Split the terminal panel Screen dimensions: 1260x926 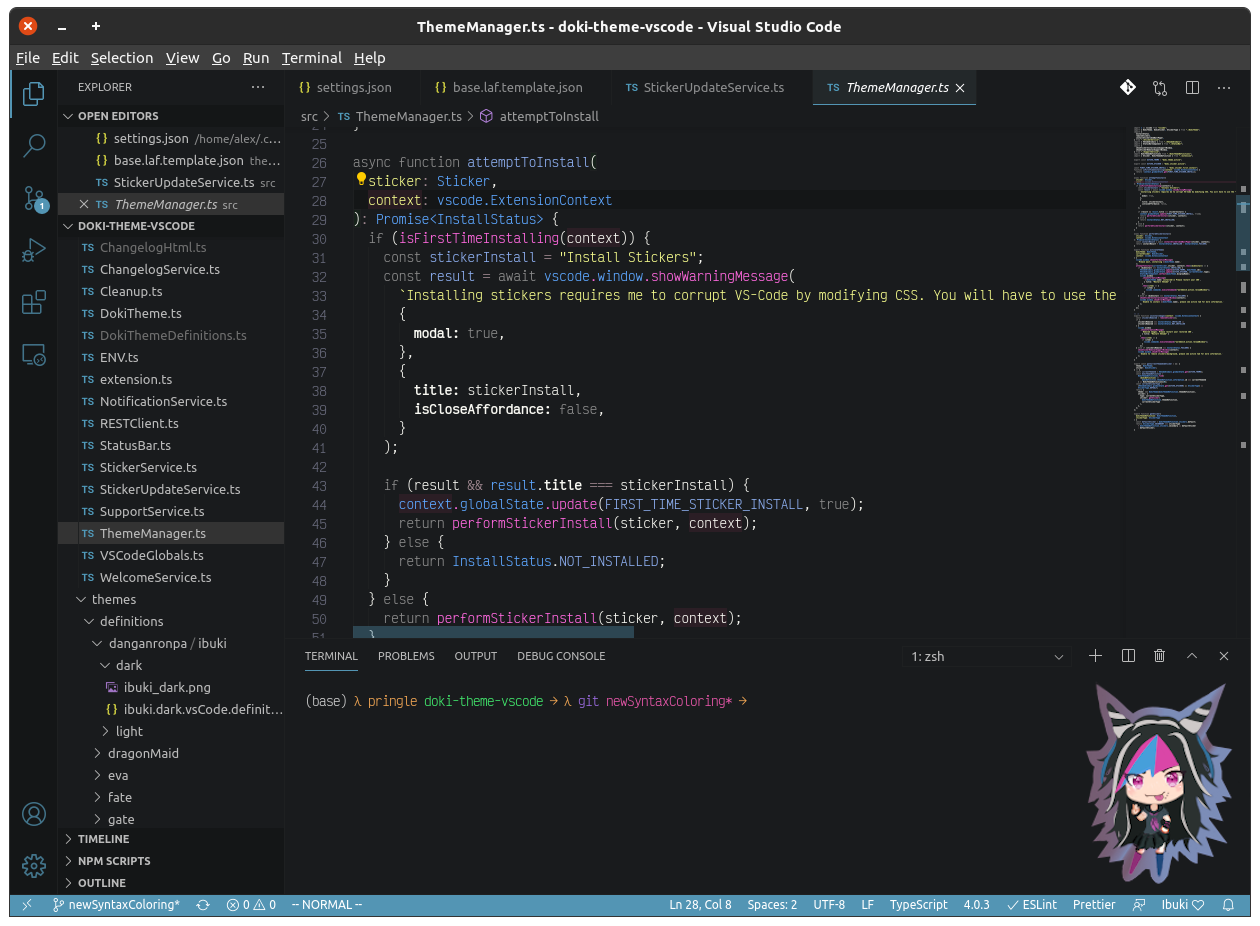[1128, 656]
